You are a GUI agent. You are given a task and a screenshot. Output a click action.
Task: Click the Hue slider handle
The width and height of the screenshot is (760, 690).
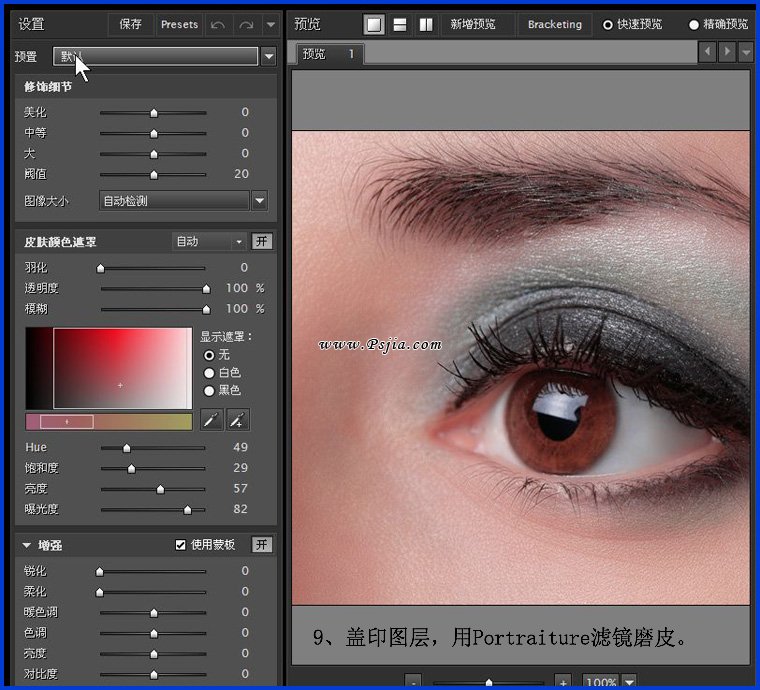(126, 448)
